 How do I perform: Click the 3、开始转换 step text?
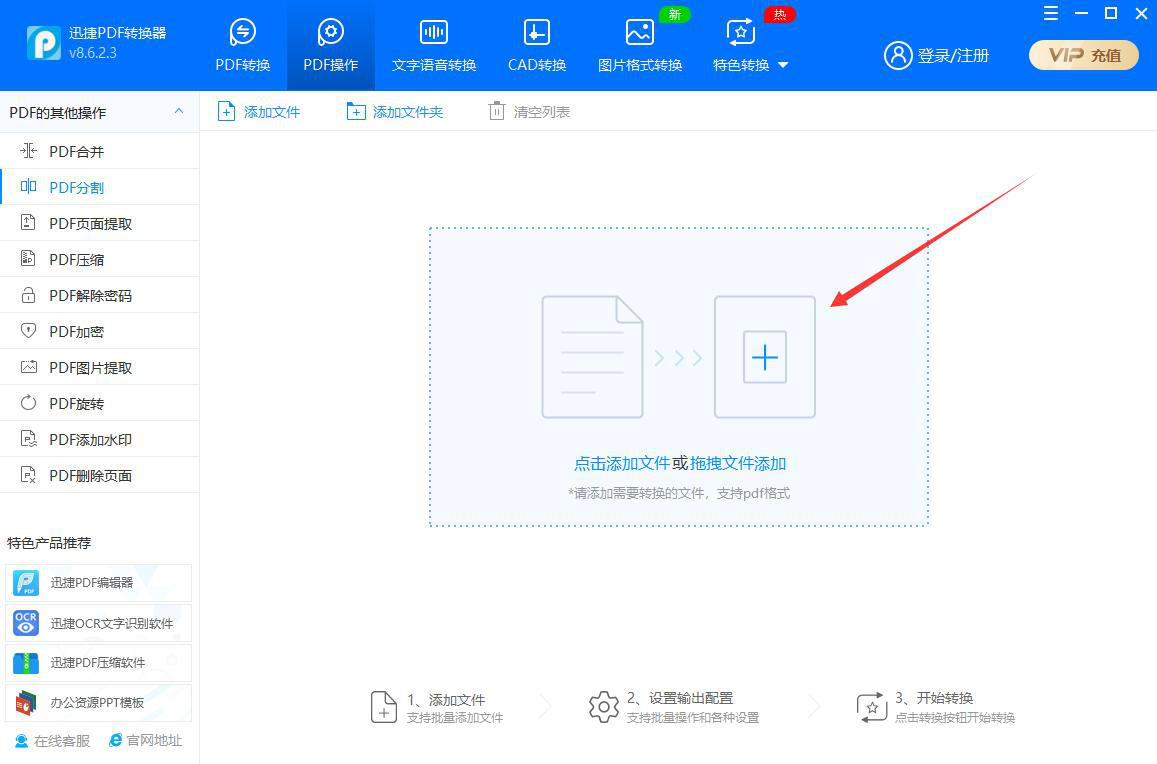coord(934,698)
